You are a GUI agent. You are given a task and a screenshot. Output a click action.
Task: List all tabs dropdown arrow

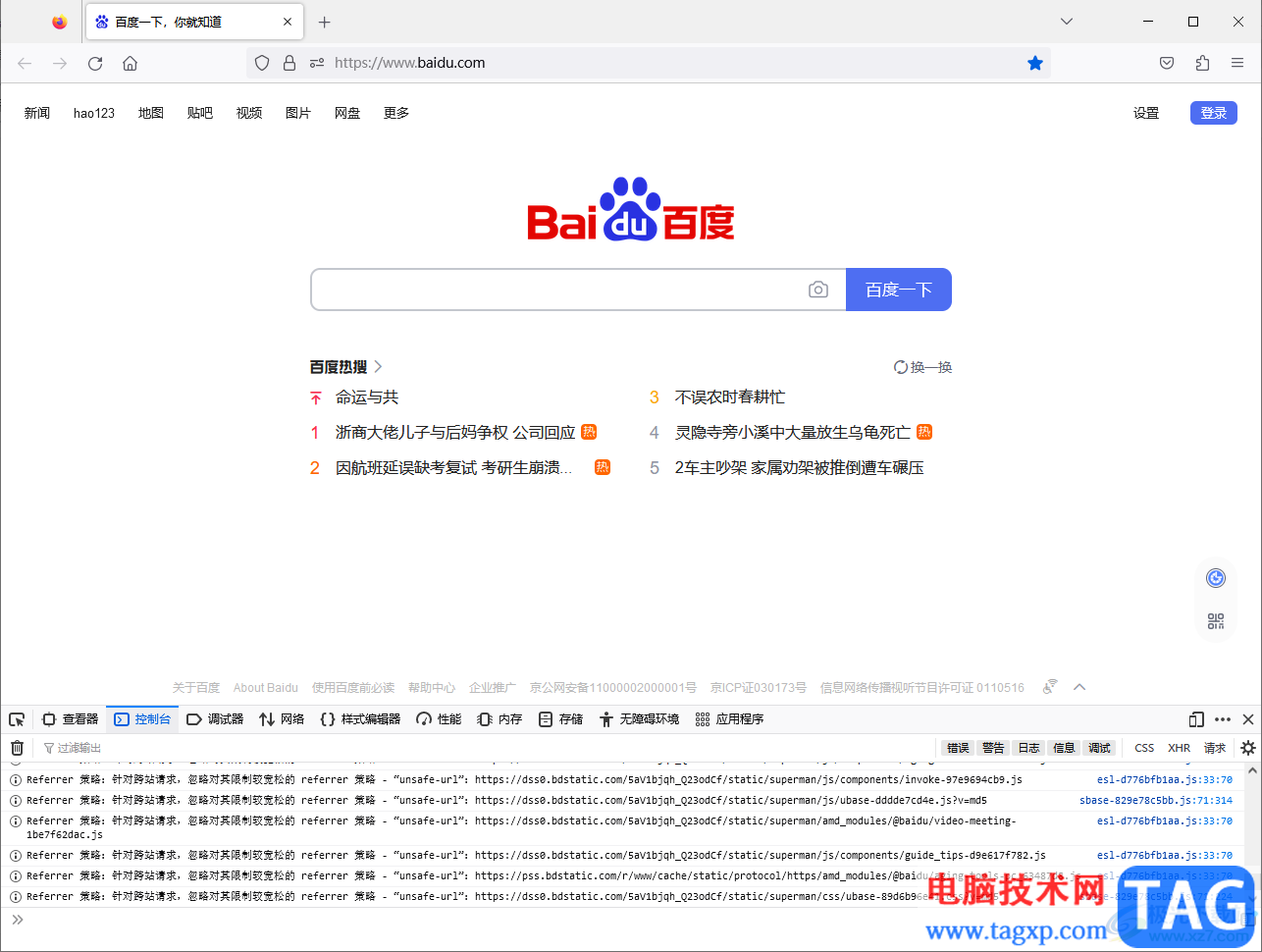(1067, 22)
